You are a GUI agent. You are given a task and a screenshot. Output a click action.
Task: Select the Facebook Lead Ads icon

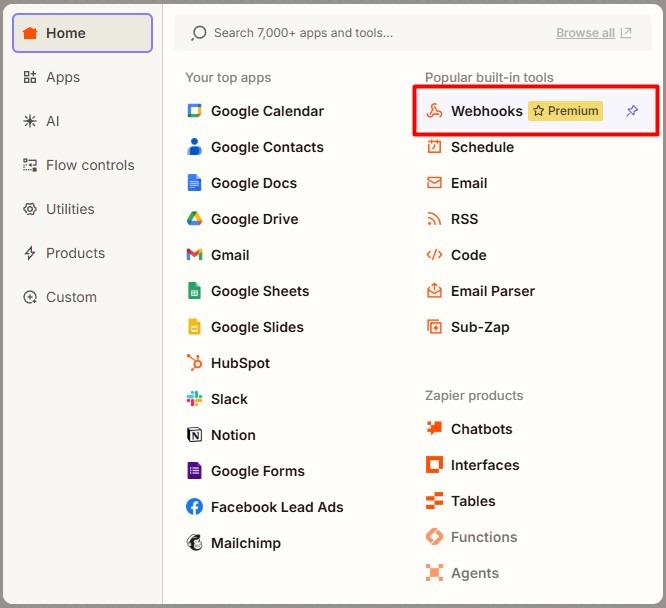click(x=194, y=507)
